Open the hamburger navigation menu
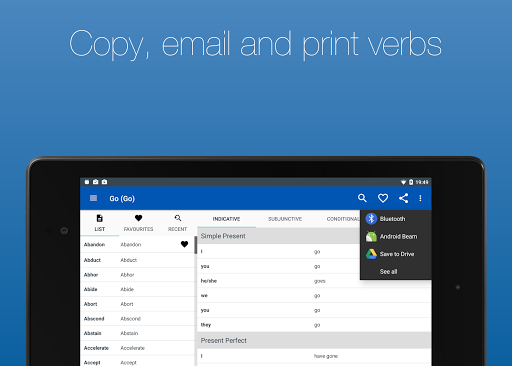512x366 pixels. coord(93,198)
